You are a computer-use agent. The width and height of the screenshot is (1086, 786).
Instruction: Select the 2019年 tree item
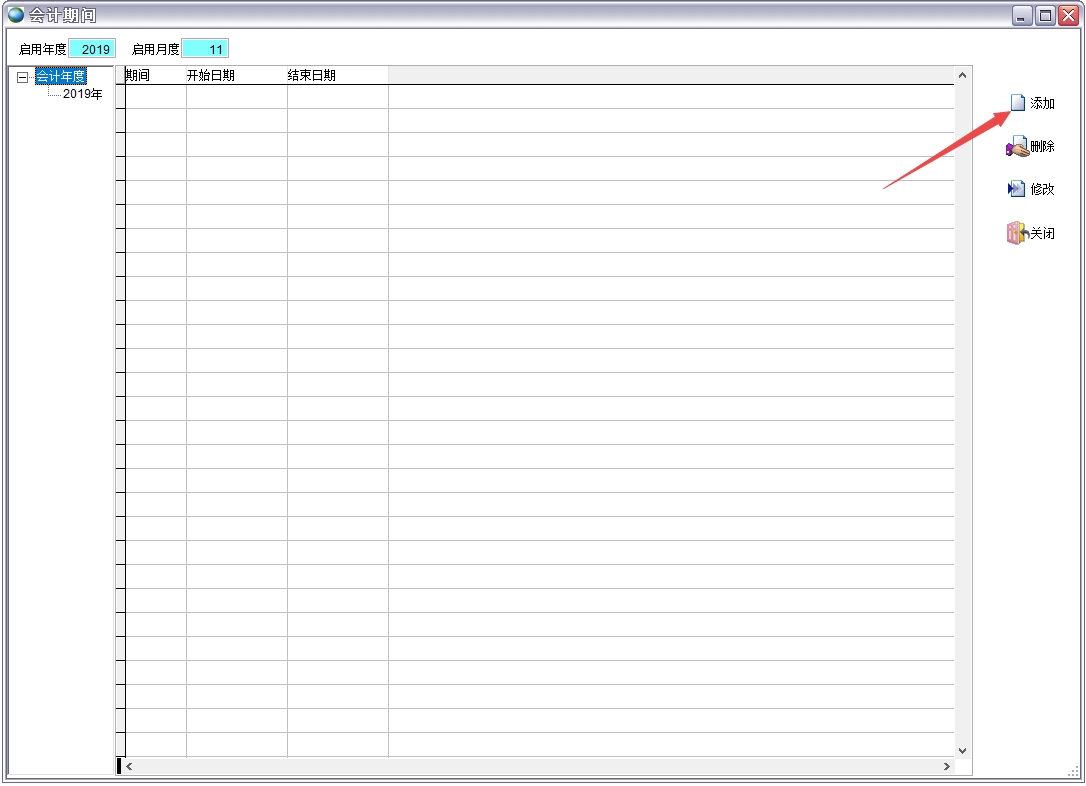(x=82, y=94)
